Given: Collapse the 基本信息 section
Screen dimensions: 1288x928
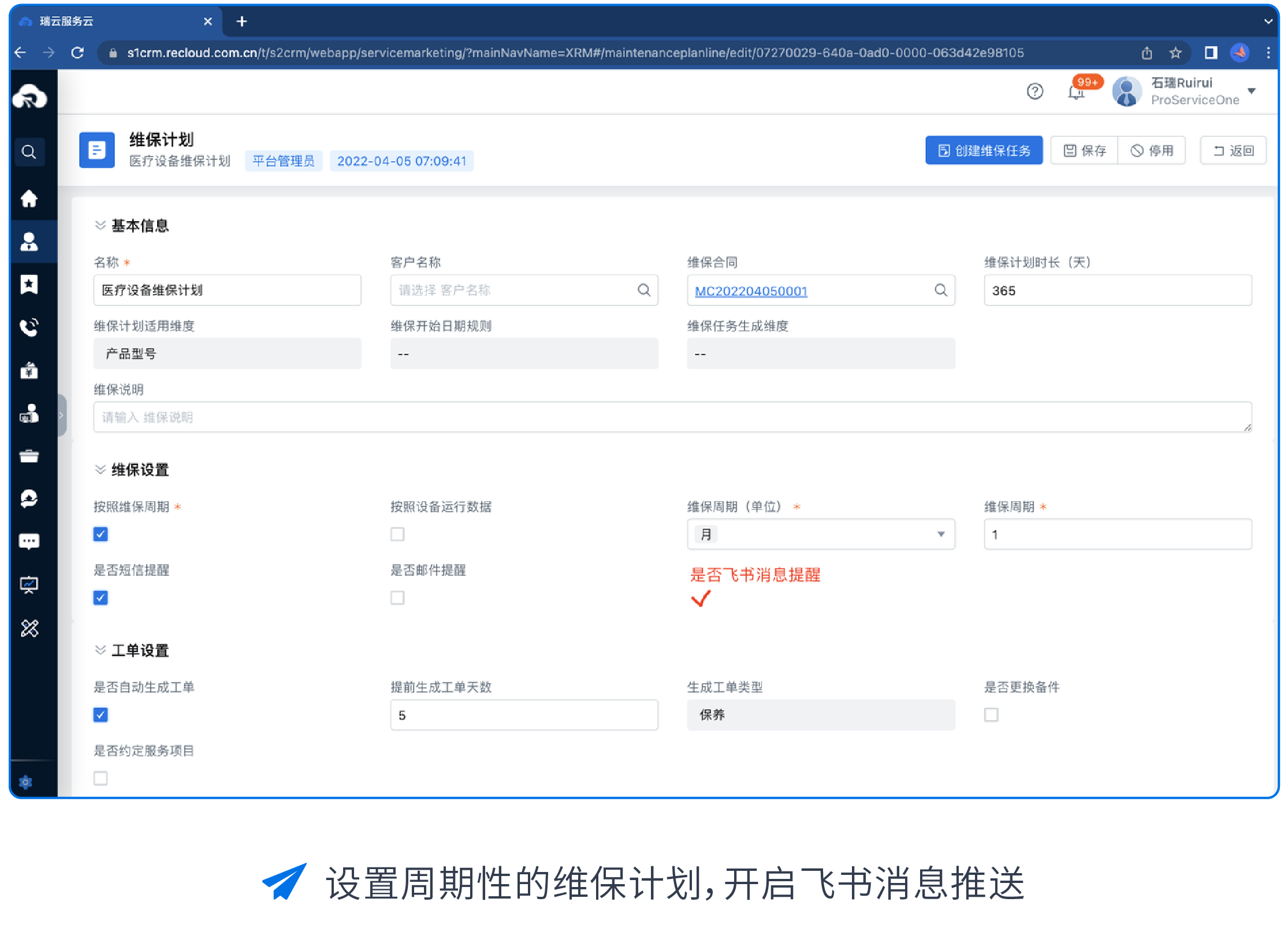Looking at the screenshot, I should 100,225.
